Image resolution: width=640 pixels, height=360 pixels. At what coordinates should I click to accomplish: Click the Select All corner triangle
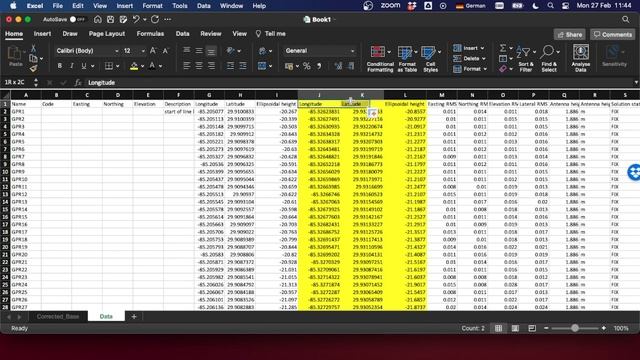5,95
